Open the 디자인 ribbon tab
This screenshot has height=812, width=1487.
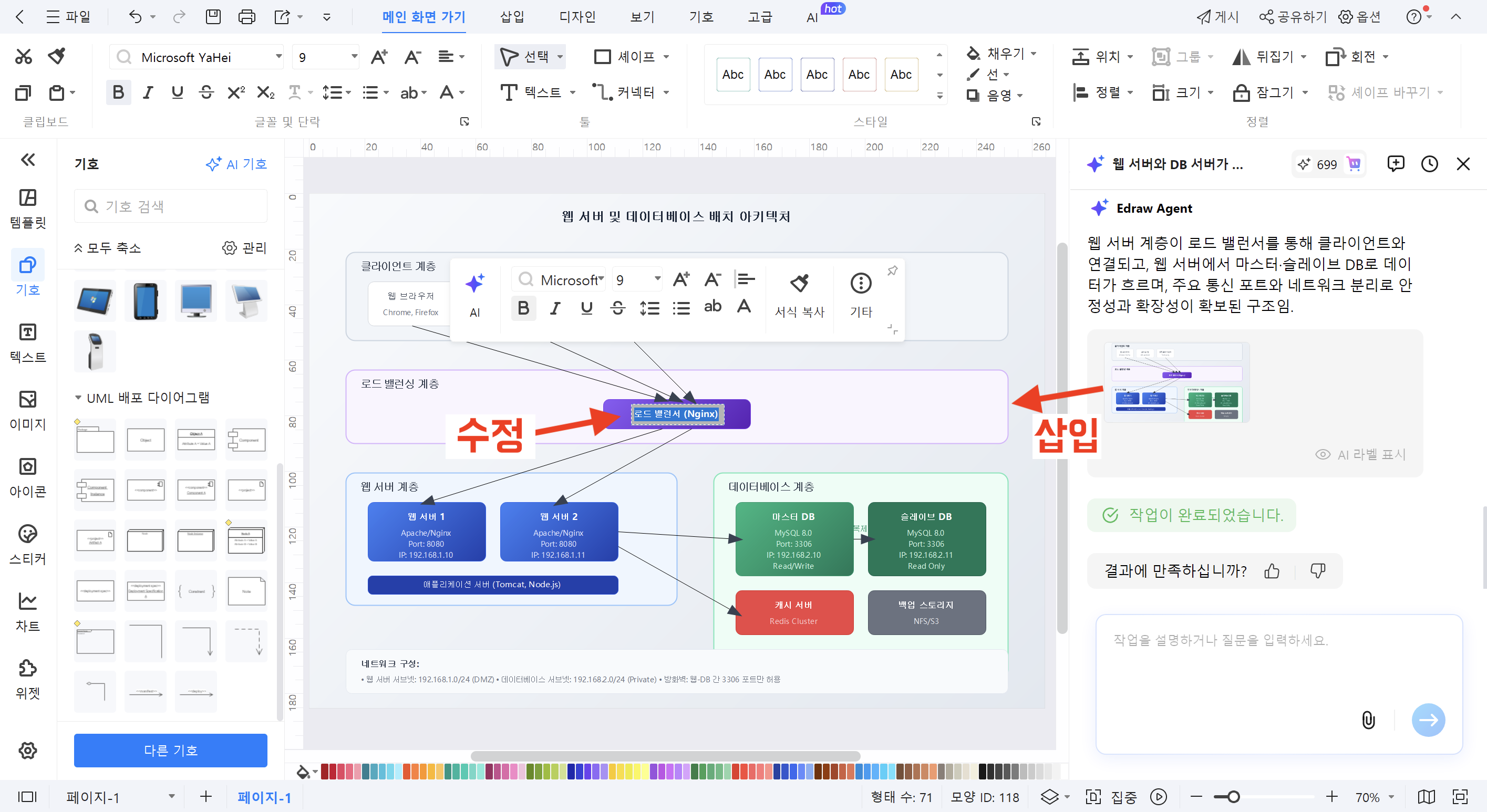pyautogui.click(x=577, y=17)
